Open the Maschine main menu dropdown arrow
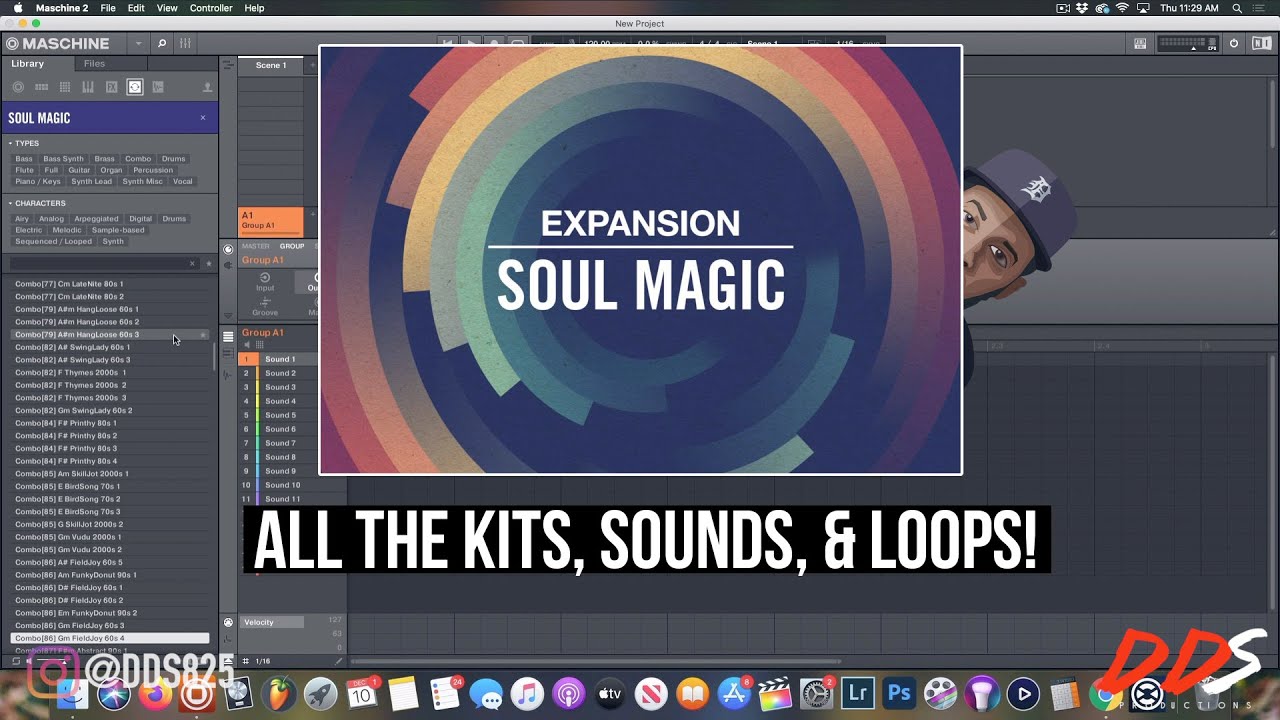This screenshot has width=1280, height=720. [x=138, y=43]
